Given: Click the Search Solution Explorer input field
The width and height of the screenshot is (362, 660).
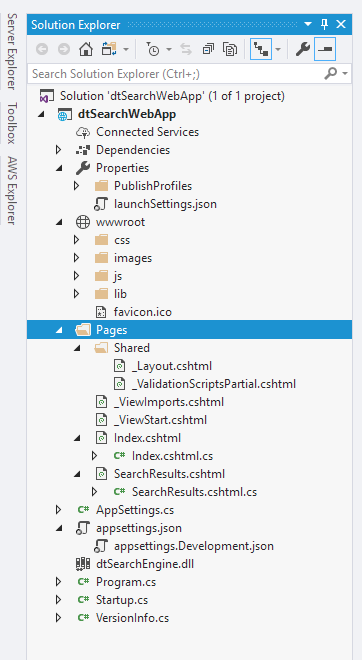Looking at the screenshot, I should pos(177,74).
